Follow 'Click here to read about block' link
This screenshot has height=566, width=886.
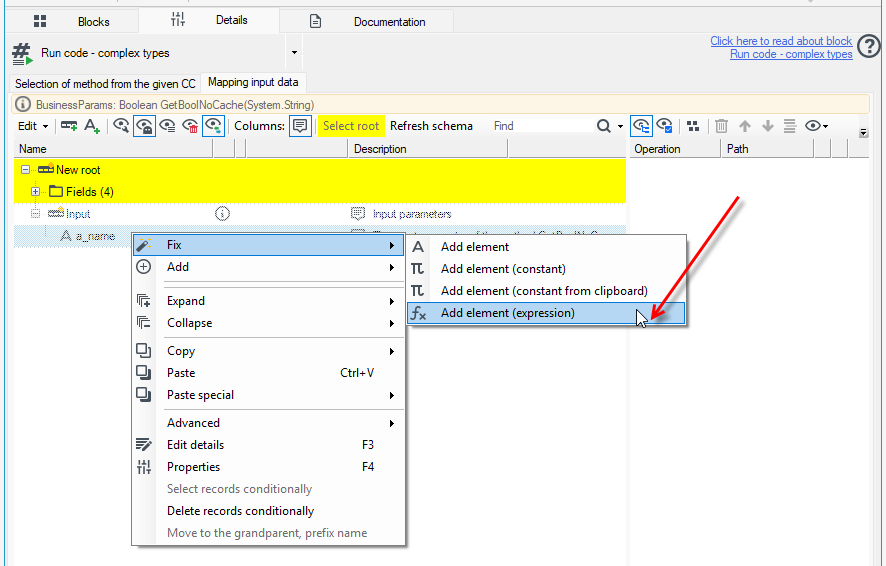[x=781, y=41]
